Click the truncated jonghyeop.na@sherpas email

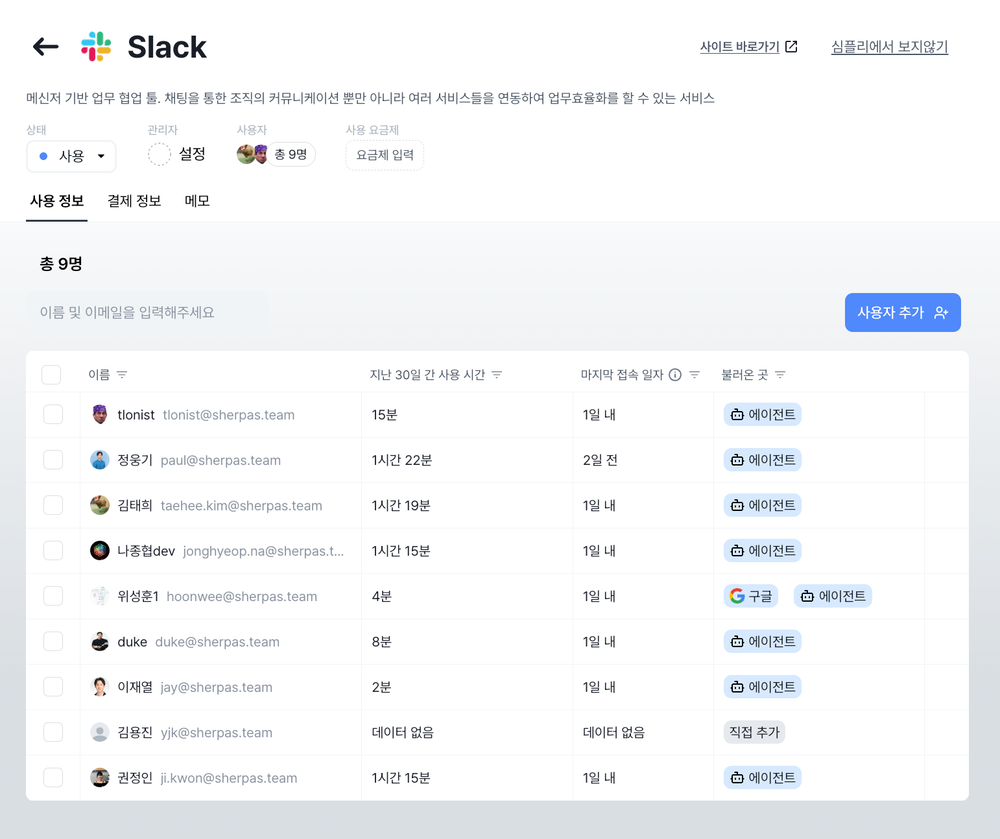[263, 551]
